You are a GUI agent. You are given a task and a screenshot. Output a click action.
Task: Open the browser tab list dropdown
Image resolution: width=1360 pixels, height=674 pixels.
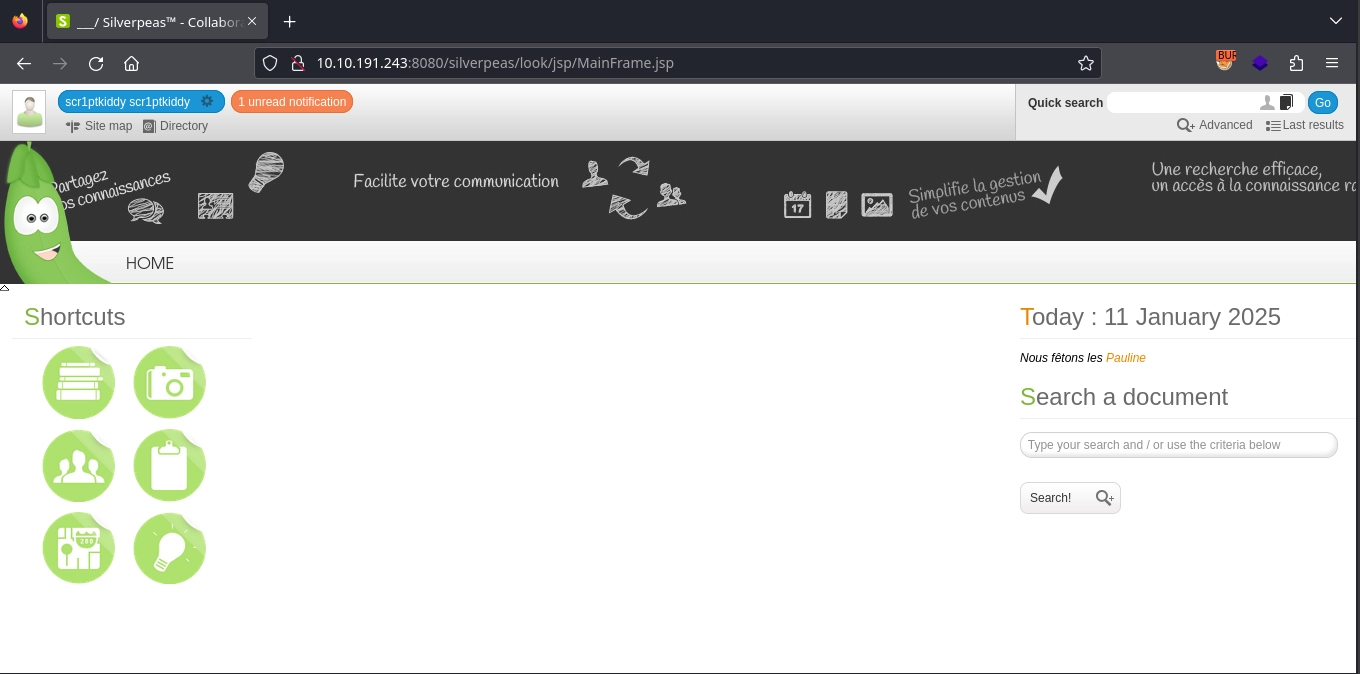click(x=1336, y=21)
